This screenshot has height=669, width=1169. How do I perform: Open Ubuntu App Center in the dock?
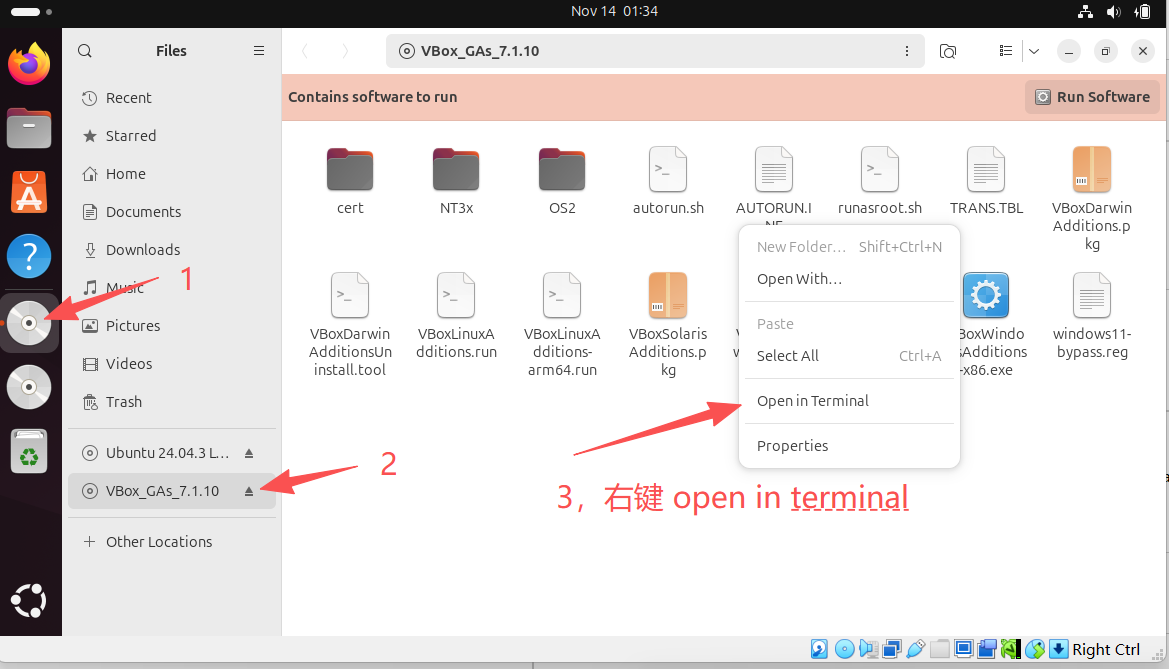click(29, 192)
